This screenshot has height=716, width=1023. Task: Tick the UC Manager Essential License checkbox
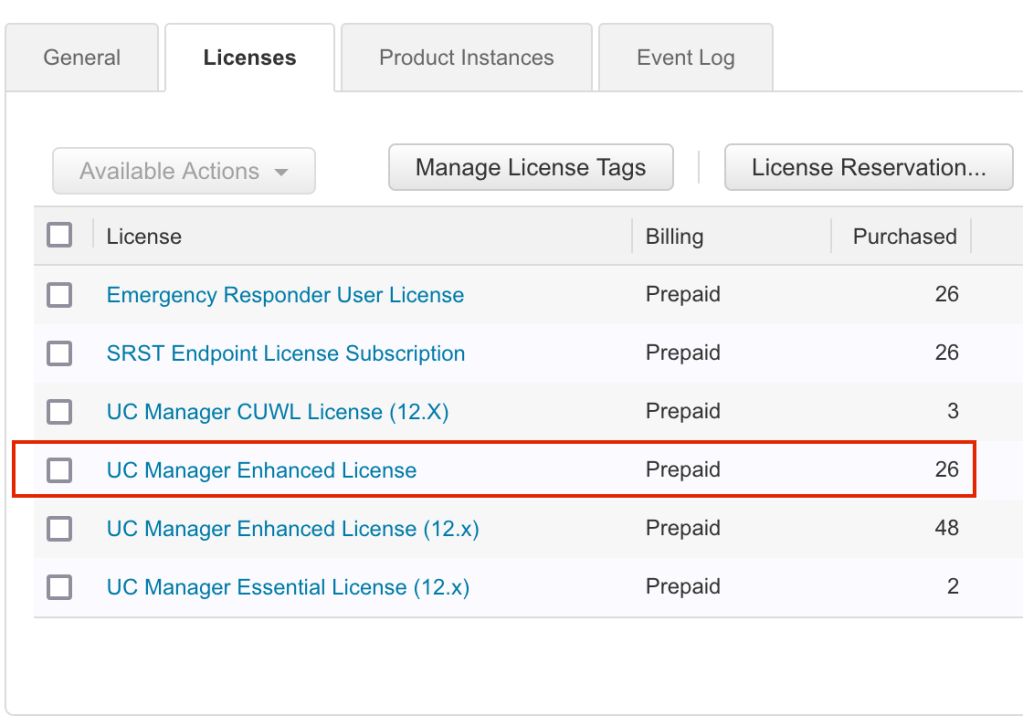(60, 587)
